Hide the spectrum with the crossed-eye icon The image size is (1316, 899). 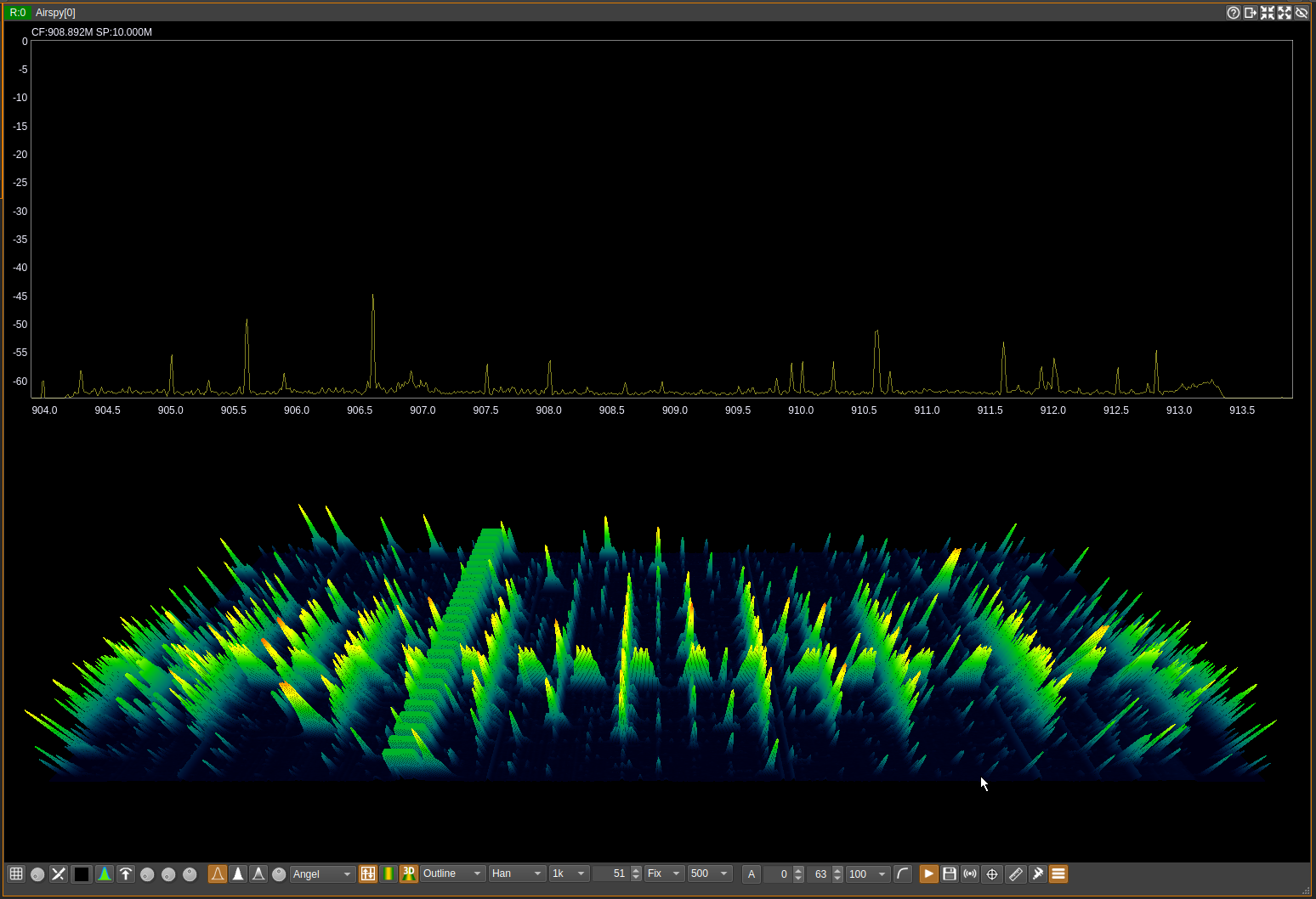(x=1302, y=13)
